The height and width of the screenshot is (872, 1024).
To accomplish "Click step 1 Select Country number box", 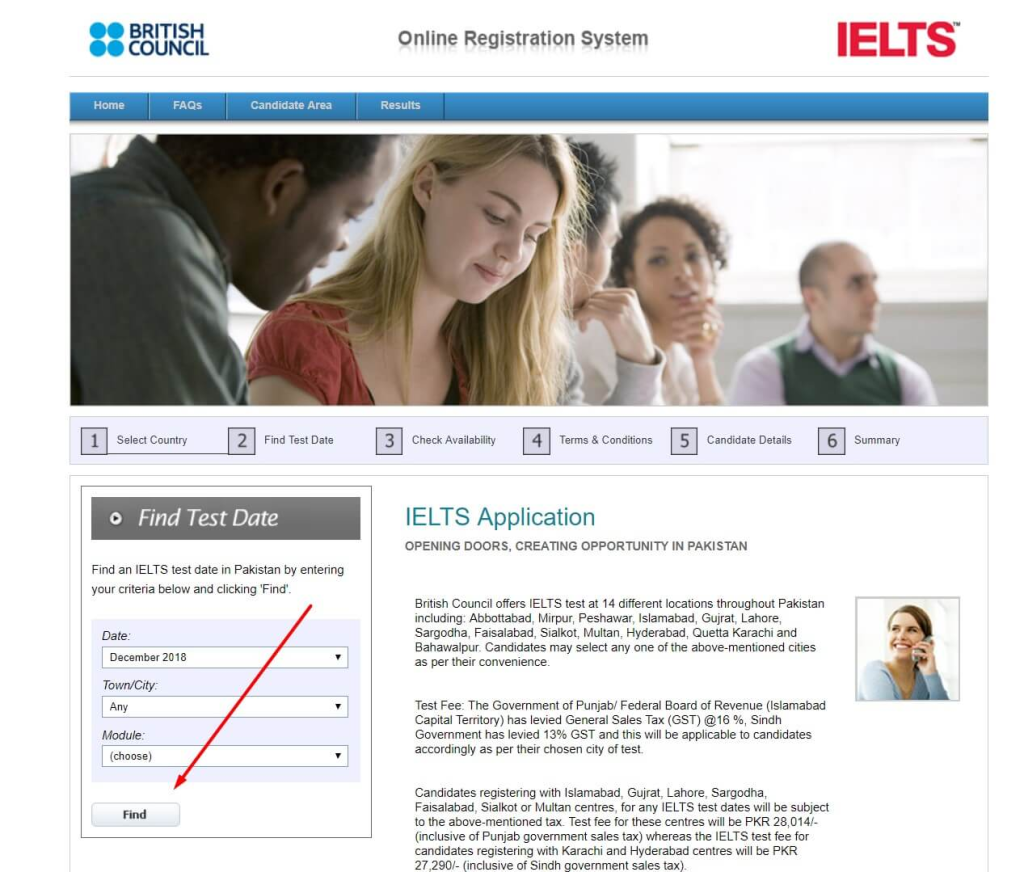I will coord(94,441).
